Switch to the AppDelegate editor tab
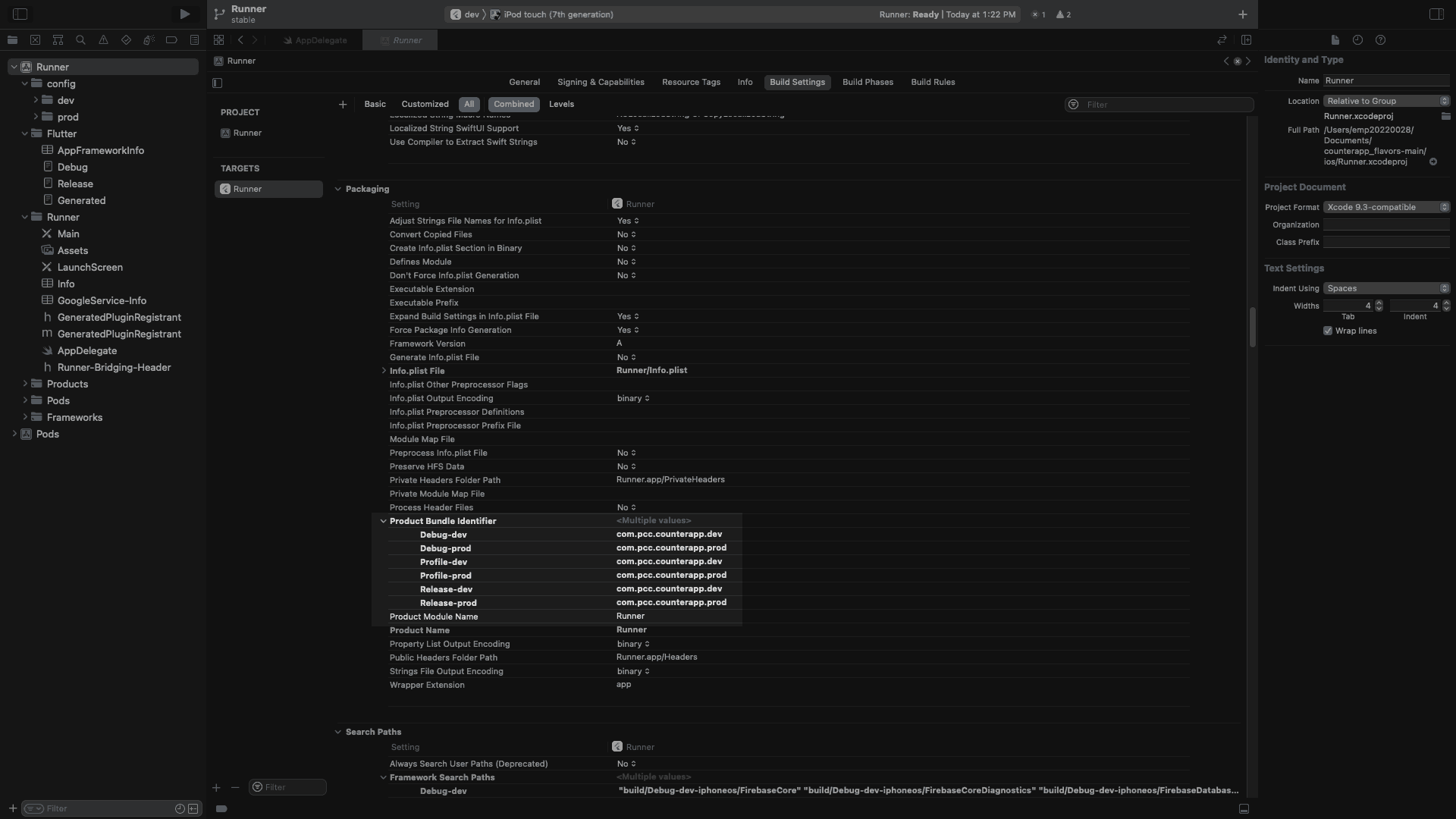Image resolution: width=1456 pixels, height=819 pixels. pos(315,40)
